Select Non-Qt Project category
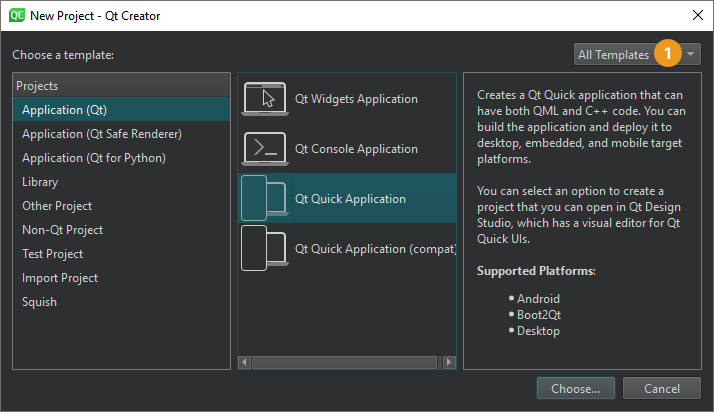Image resolution: width=714 pixels, height=412 pixels. tap(62, 230)
